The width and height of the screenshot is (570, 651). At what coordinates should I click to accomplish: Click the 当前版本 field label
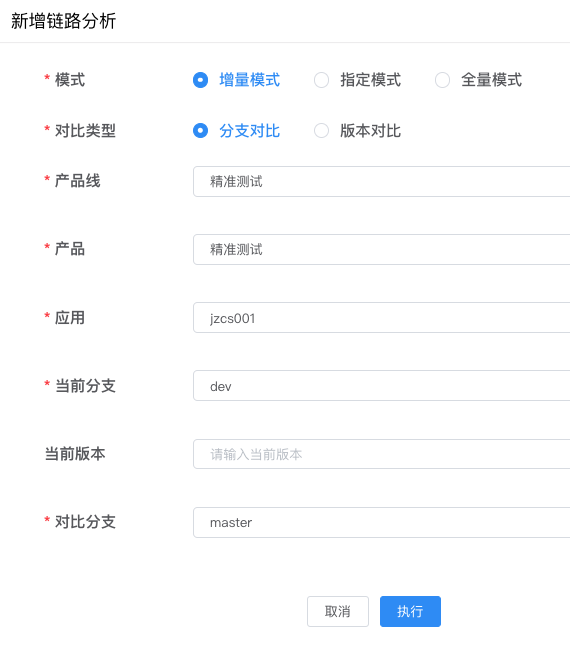(x=75, y=454)
